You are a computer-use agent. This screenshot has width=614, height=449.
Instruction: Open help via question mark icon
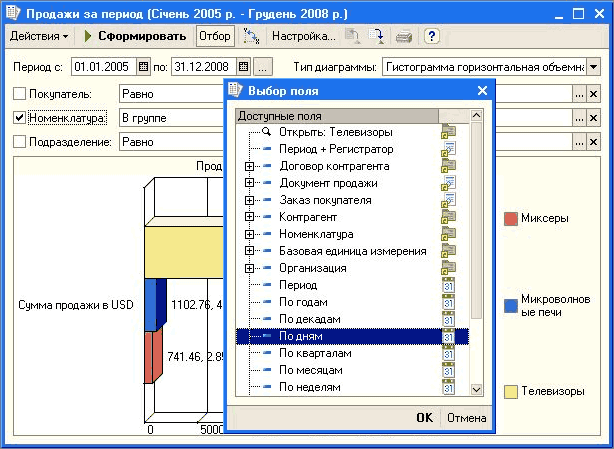click(432, 36)
